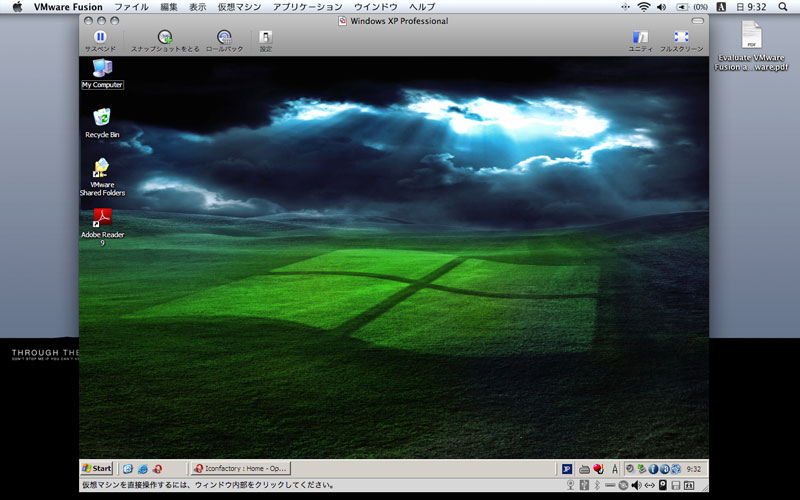Click the CD/DVD drive status icon
Screen dimensions: 800x500
623,485
